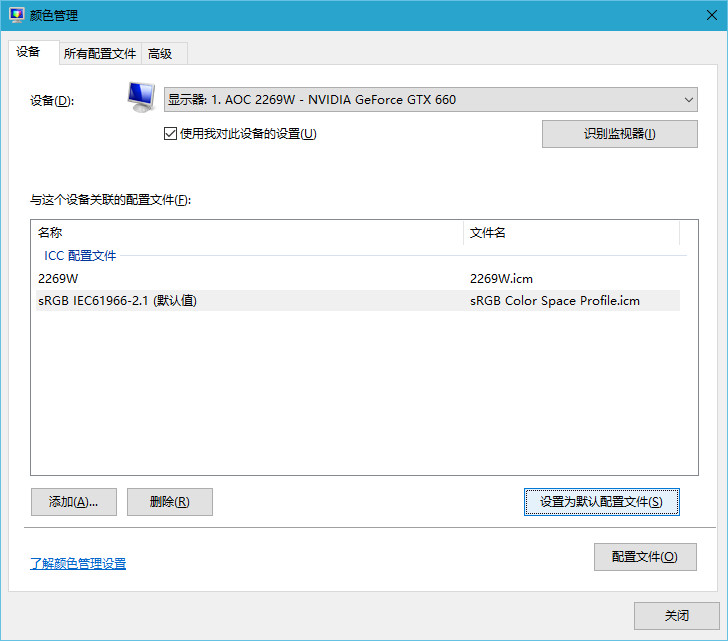Click the 2269W.icm file name cell

tap(501, 278)
